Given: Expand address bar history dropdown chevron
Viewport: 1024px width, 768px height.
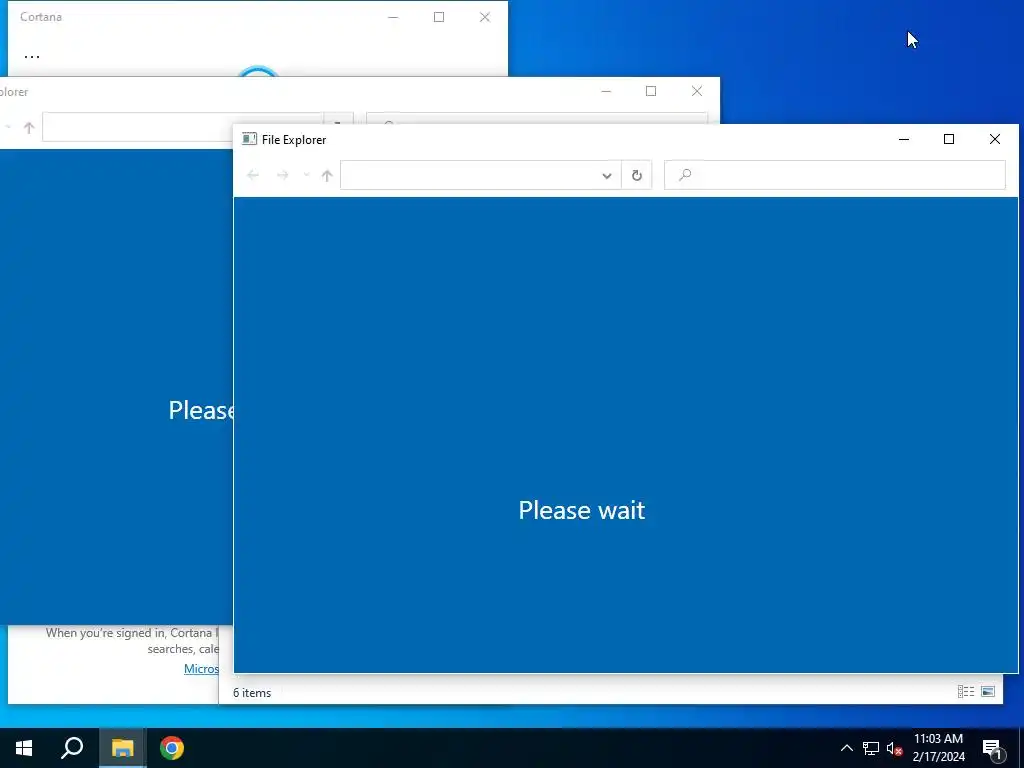Looking at the screenshot, I should [x=607, y=176].
